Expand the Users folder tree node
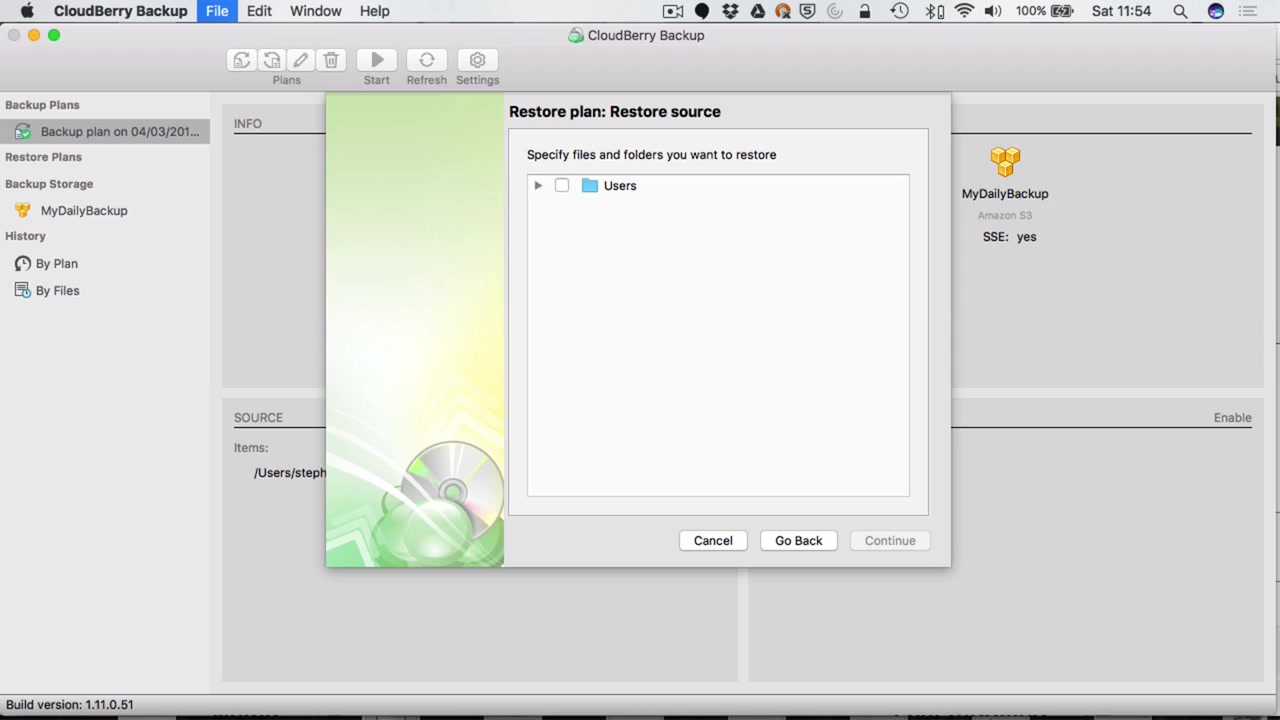The image size is (1280, 720). click(538, 185)
